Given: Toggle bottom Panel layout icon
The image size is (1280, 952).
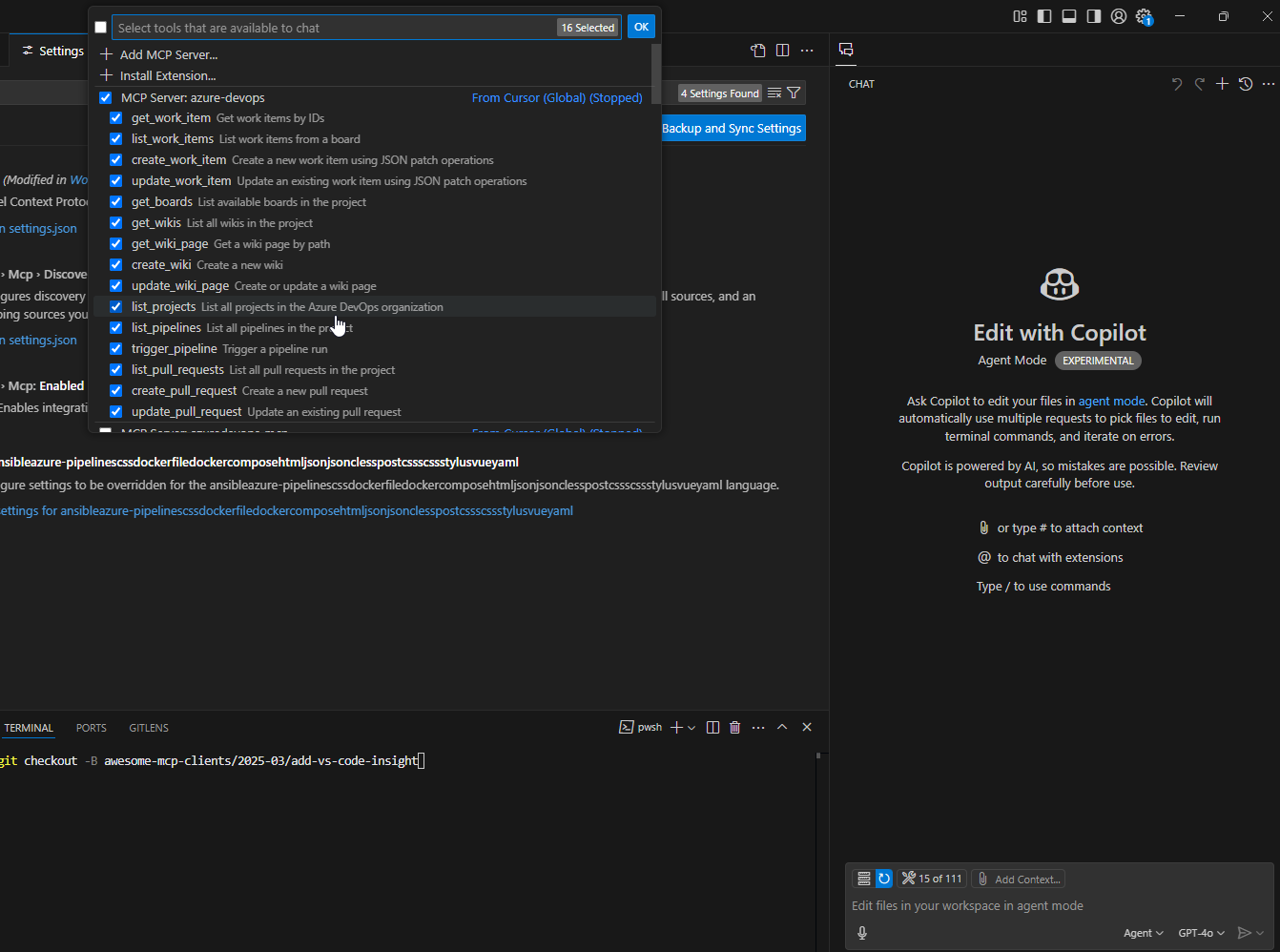Looking at the screenshot, I should pyautogui.click(x=1069, y=16).
